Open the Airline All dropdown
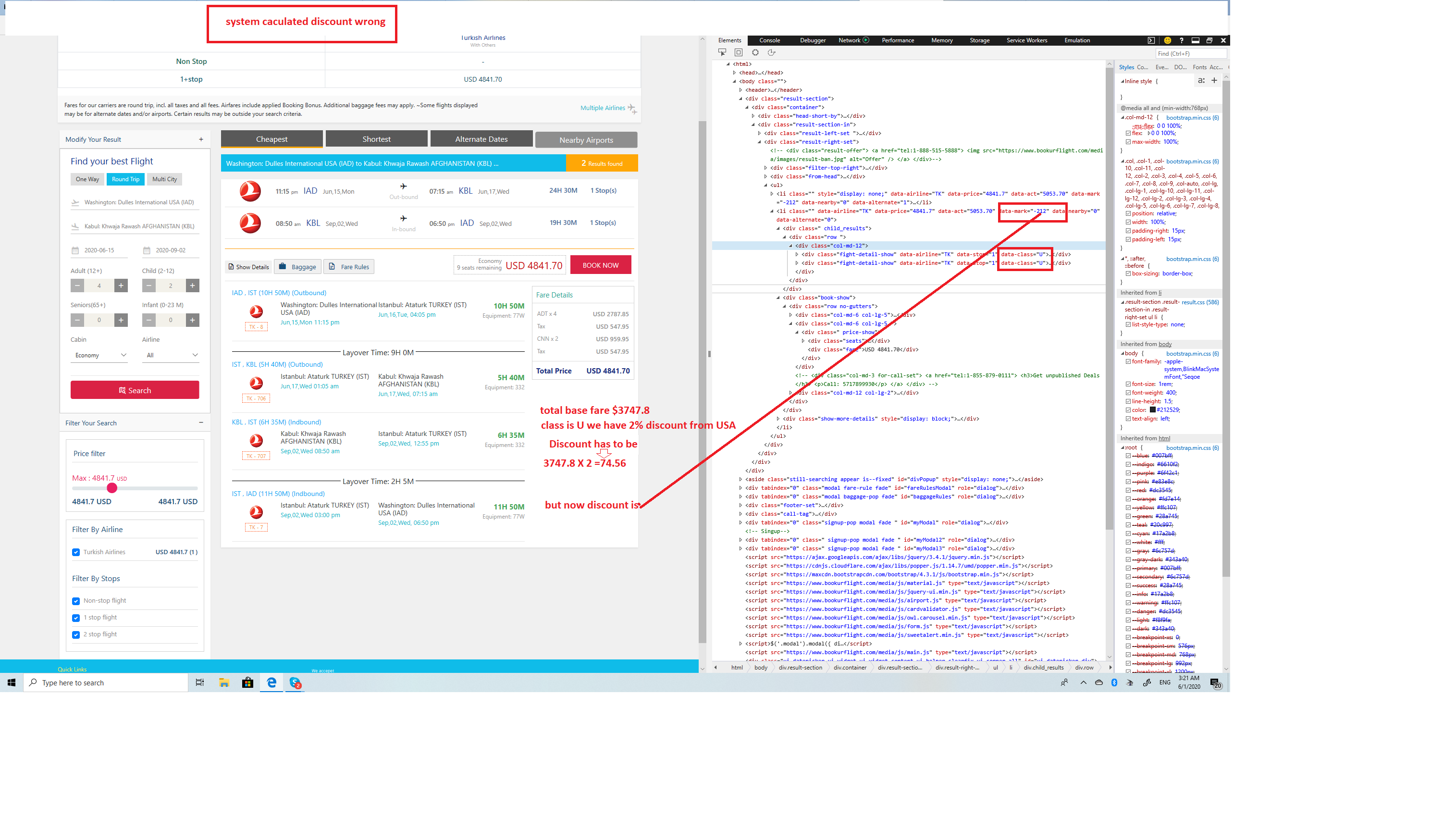The image size is (1456, 819). [171, 355]
